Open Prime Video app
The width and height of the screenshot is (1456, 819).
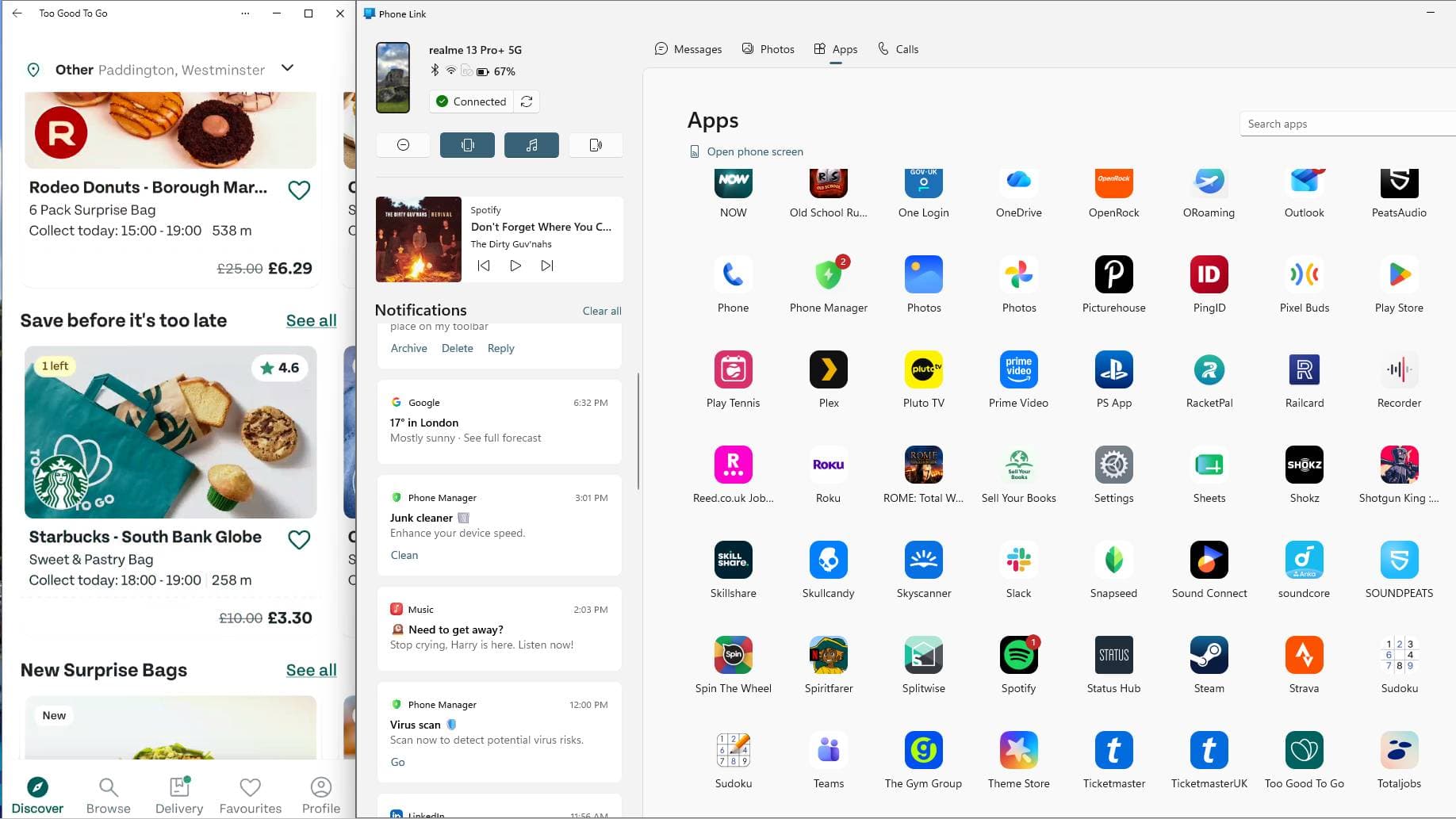click(x=1018, y=369)
